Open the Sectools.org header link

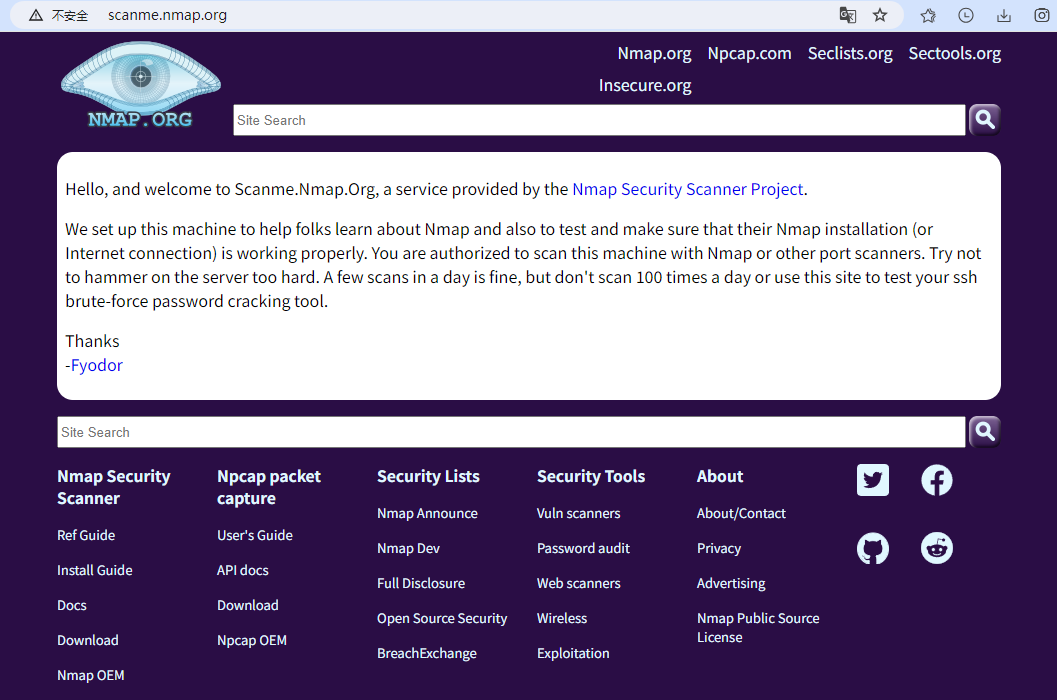pos(954,53)
